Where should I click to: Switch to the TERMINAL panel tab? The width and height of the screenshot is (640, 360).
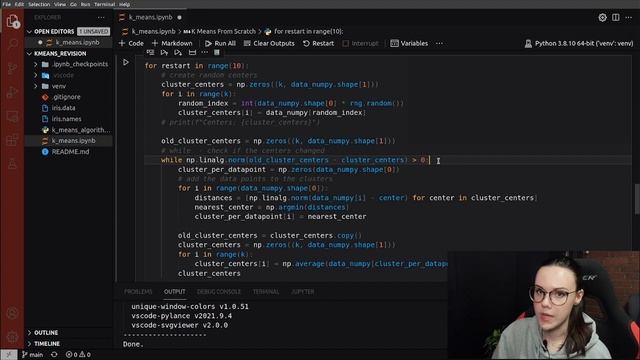pos(266,291)
